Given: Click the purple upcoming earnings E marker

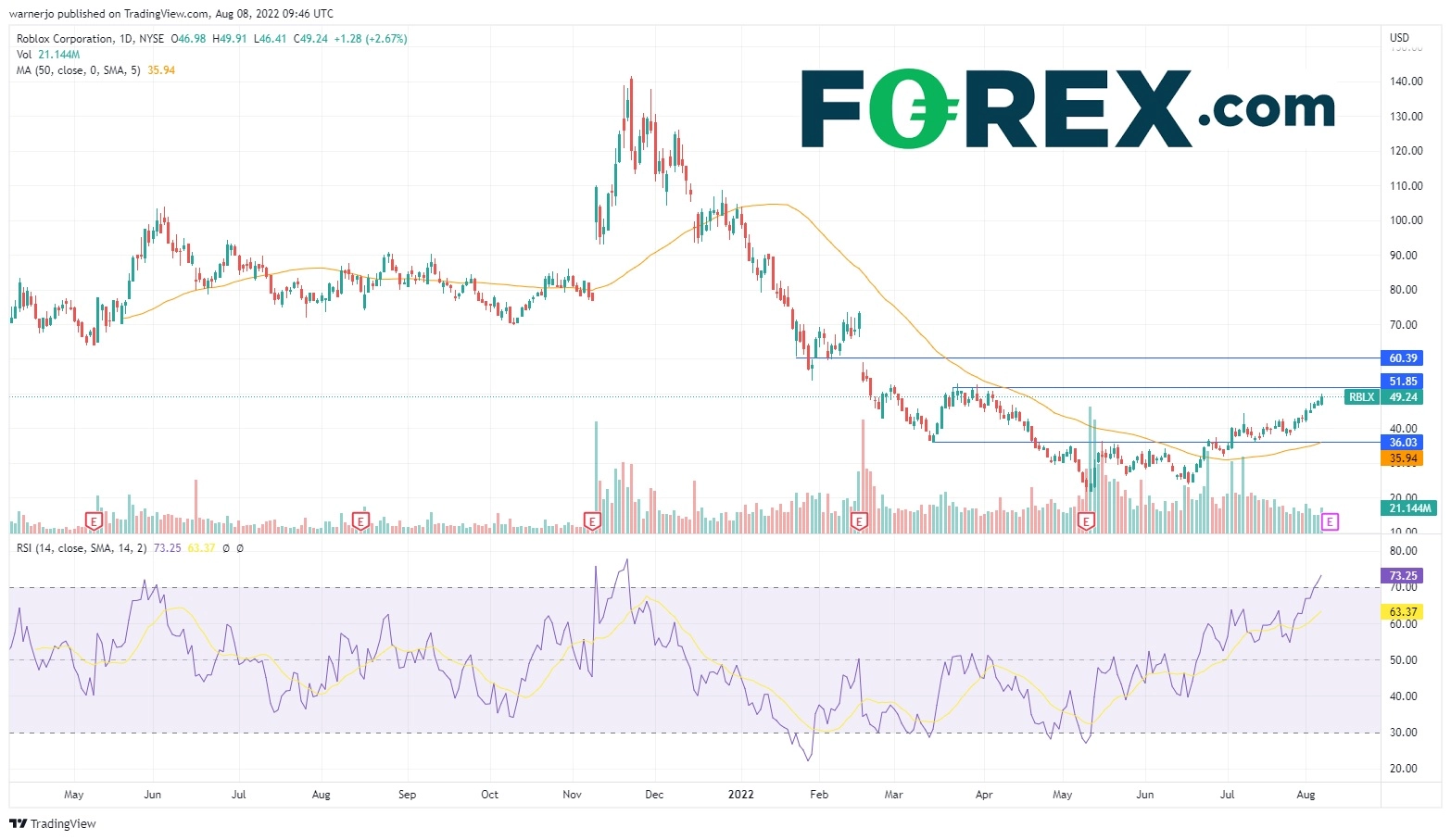Looking at the screenshot, I should (1330, 521).
